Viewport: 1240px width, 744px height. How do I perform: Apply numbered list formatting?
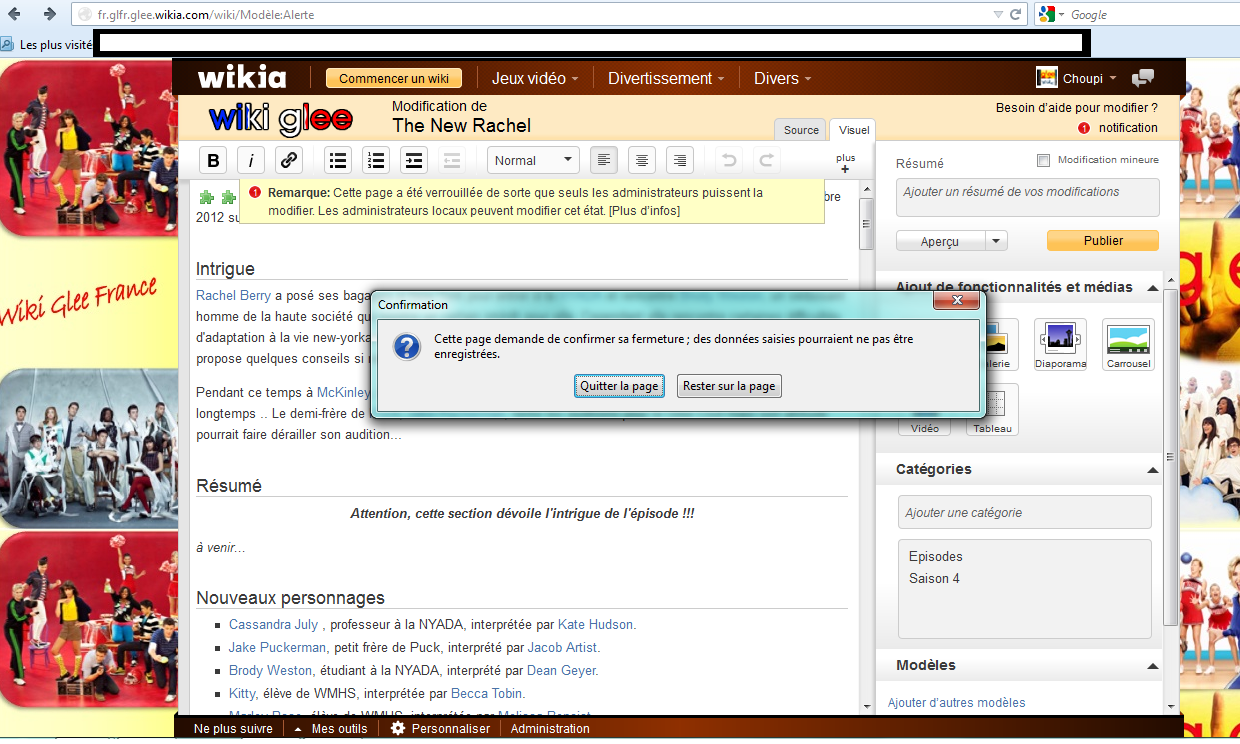[376, 160]
